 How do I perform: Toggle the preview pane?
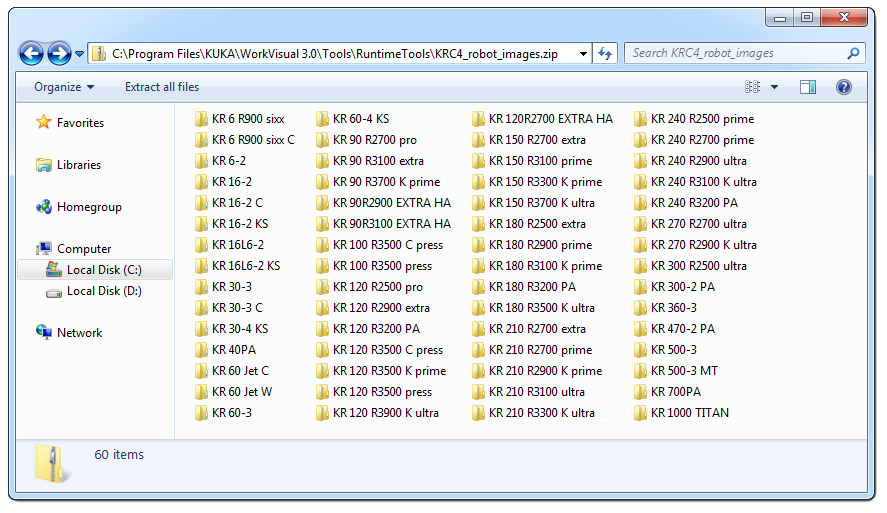coord(808,87)
